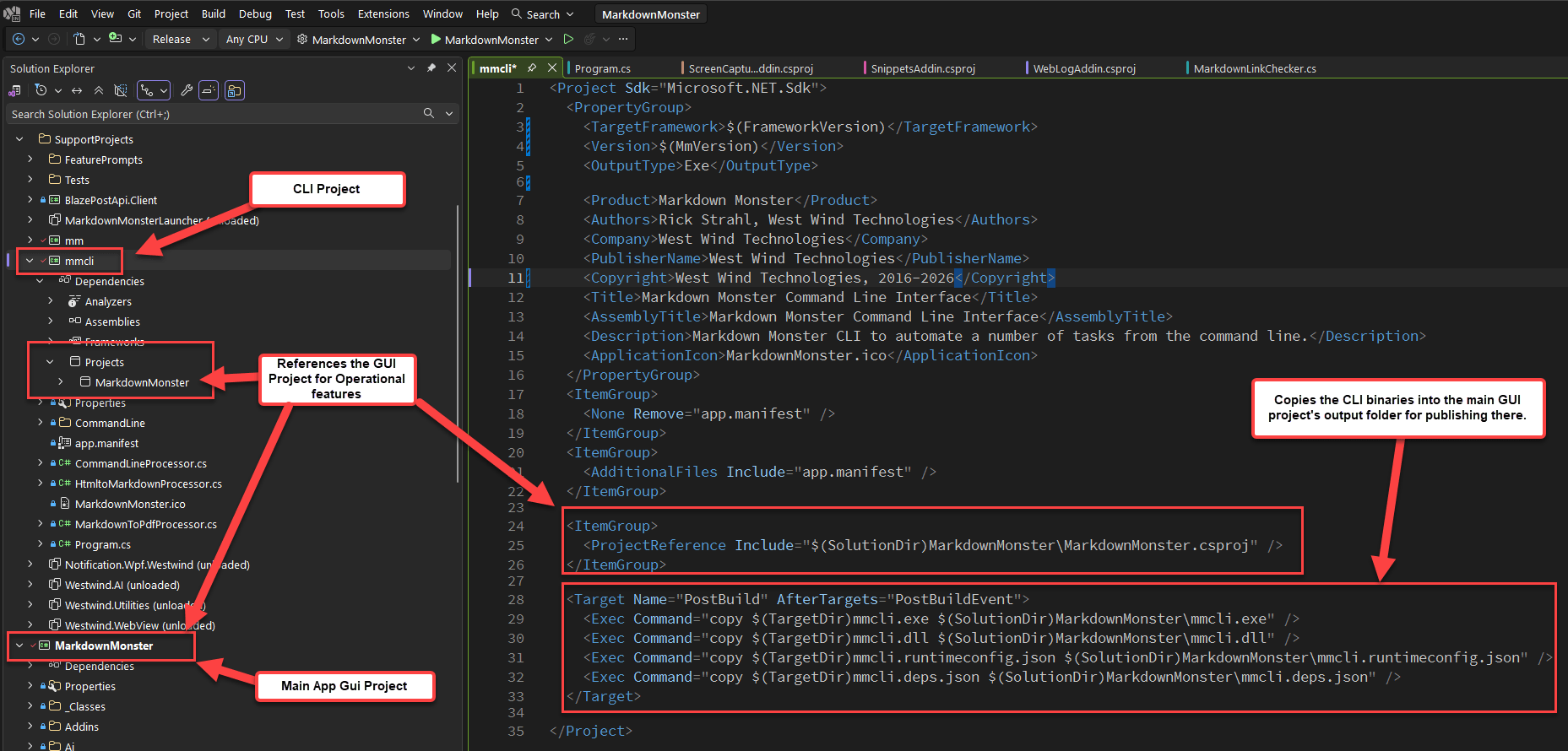Expand the FeaturePrompts folder
The width and height of the screenshot is (1568, 751).
pos(30,159)
